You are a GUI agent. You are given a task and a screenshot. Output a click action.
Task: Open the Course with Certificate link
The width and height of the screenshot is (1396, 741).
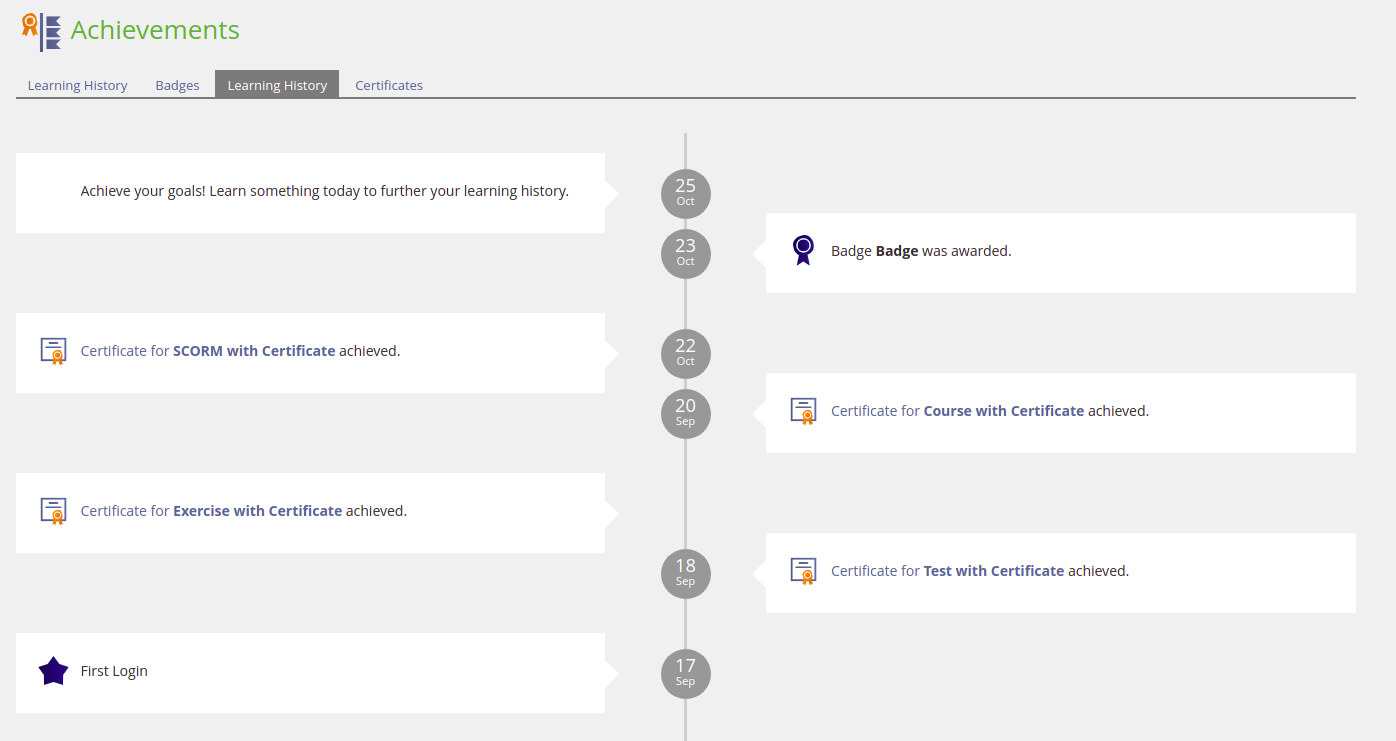coord(1003,411)
